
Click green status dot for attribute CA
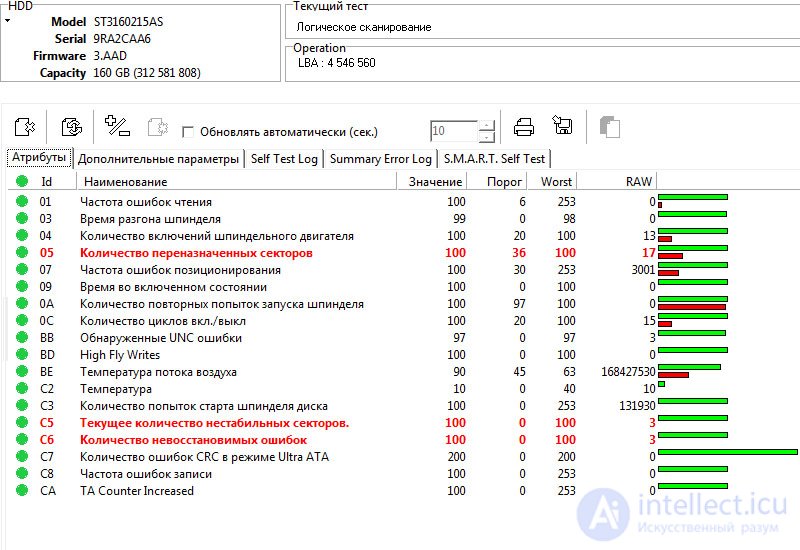pyautogui.click(x=21, y=490)
